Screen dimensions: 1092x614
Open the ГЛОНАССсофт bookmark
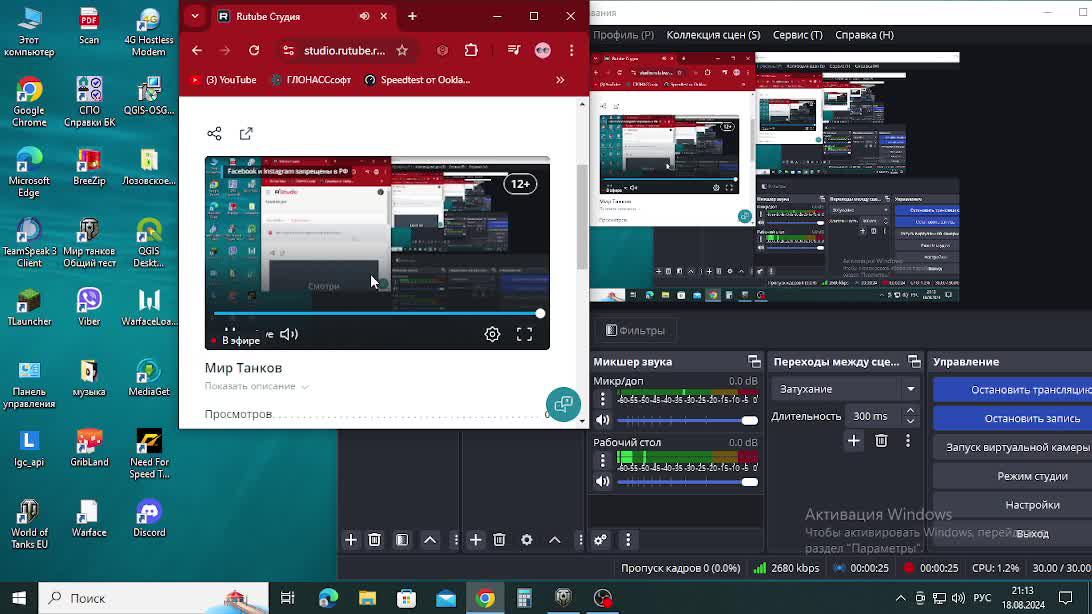311,80
